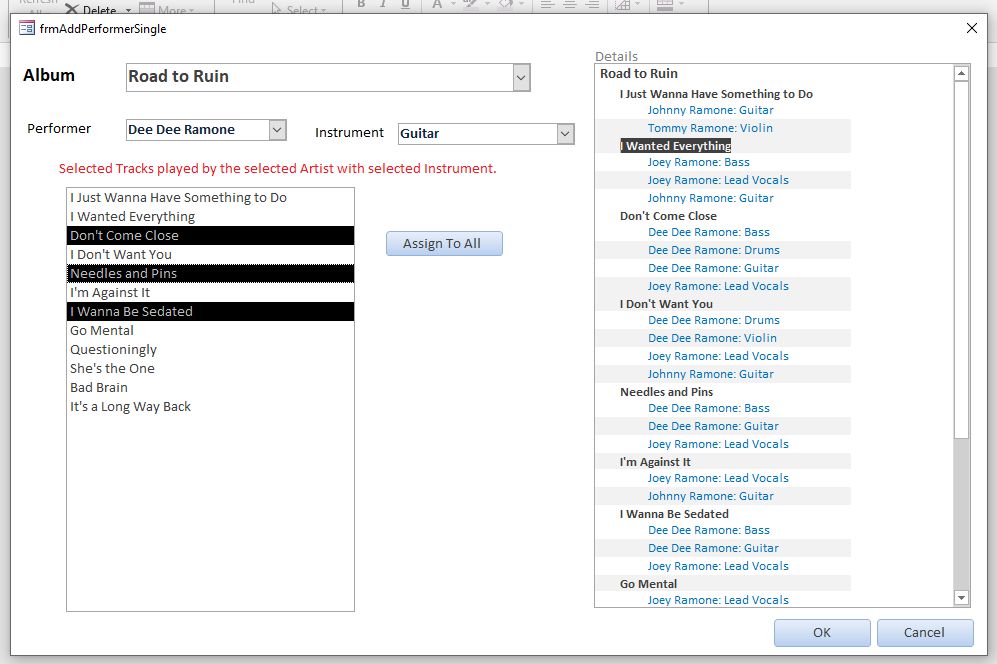Click Johnny Ramone: Guitar under I Don't Want You
Viewport: 997px width, 664px height.
[711, 374]
